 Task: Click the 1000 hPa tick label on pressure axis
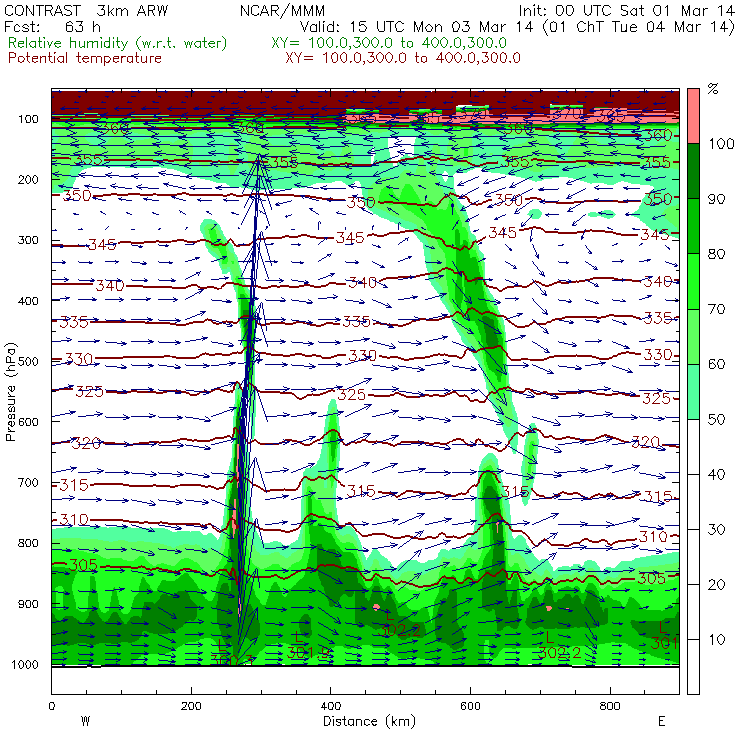[x=25, y=664]
